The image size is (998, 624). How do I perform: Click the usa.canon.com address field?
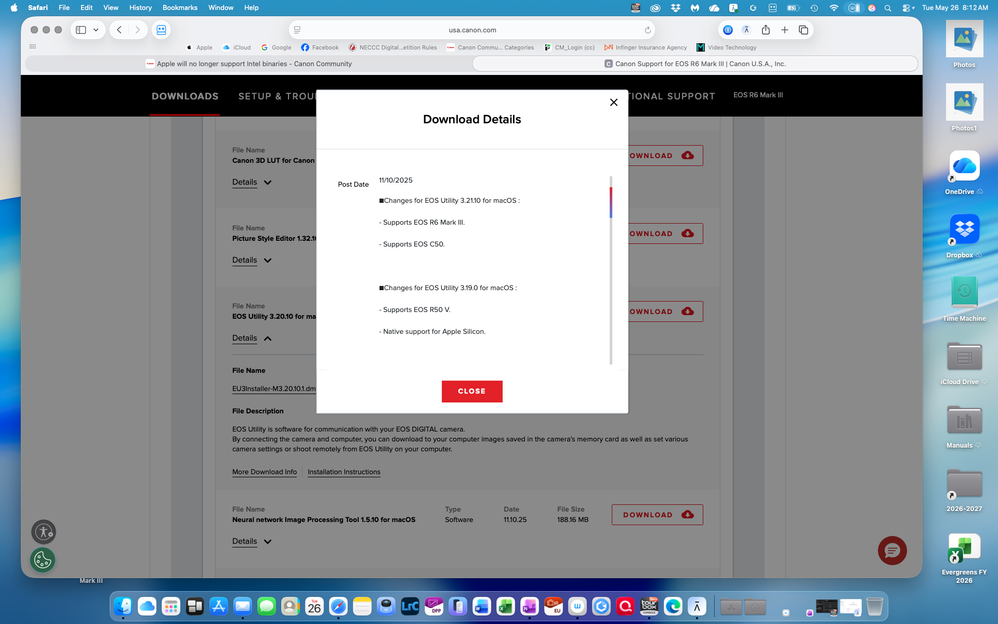[472, 30]
